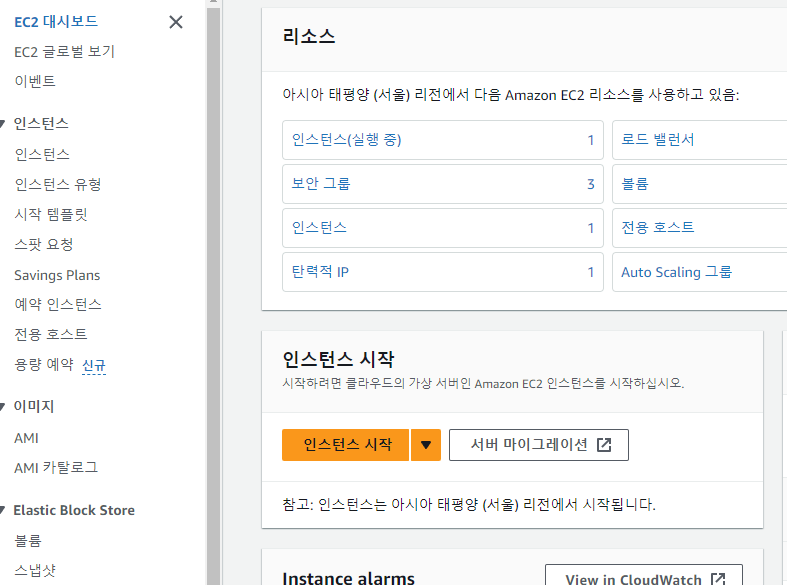Screen dimensions: 787x585
Task: Open dropdown arrow beside 인스턴스 시작 button
Action: (426, 445)
